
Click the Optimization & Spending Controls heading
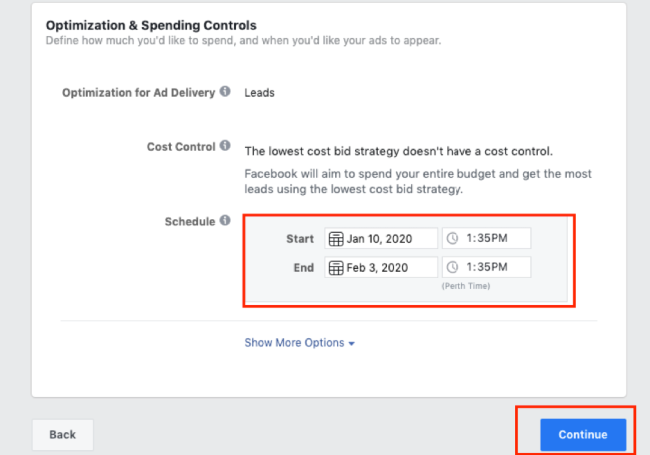pos(151,25)
